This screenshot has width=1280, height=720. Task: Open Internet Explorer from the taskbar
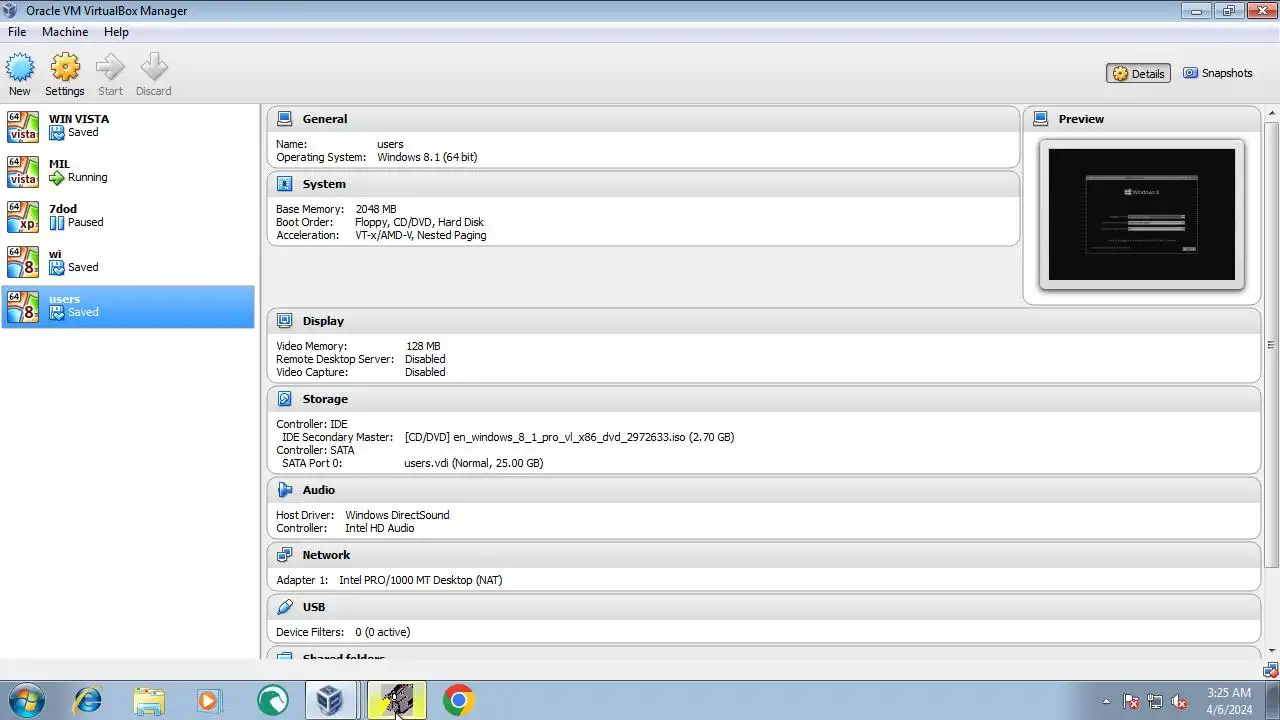click(88, 700)
